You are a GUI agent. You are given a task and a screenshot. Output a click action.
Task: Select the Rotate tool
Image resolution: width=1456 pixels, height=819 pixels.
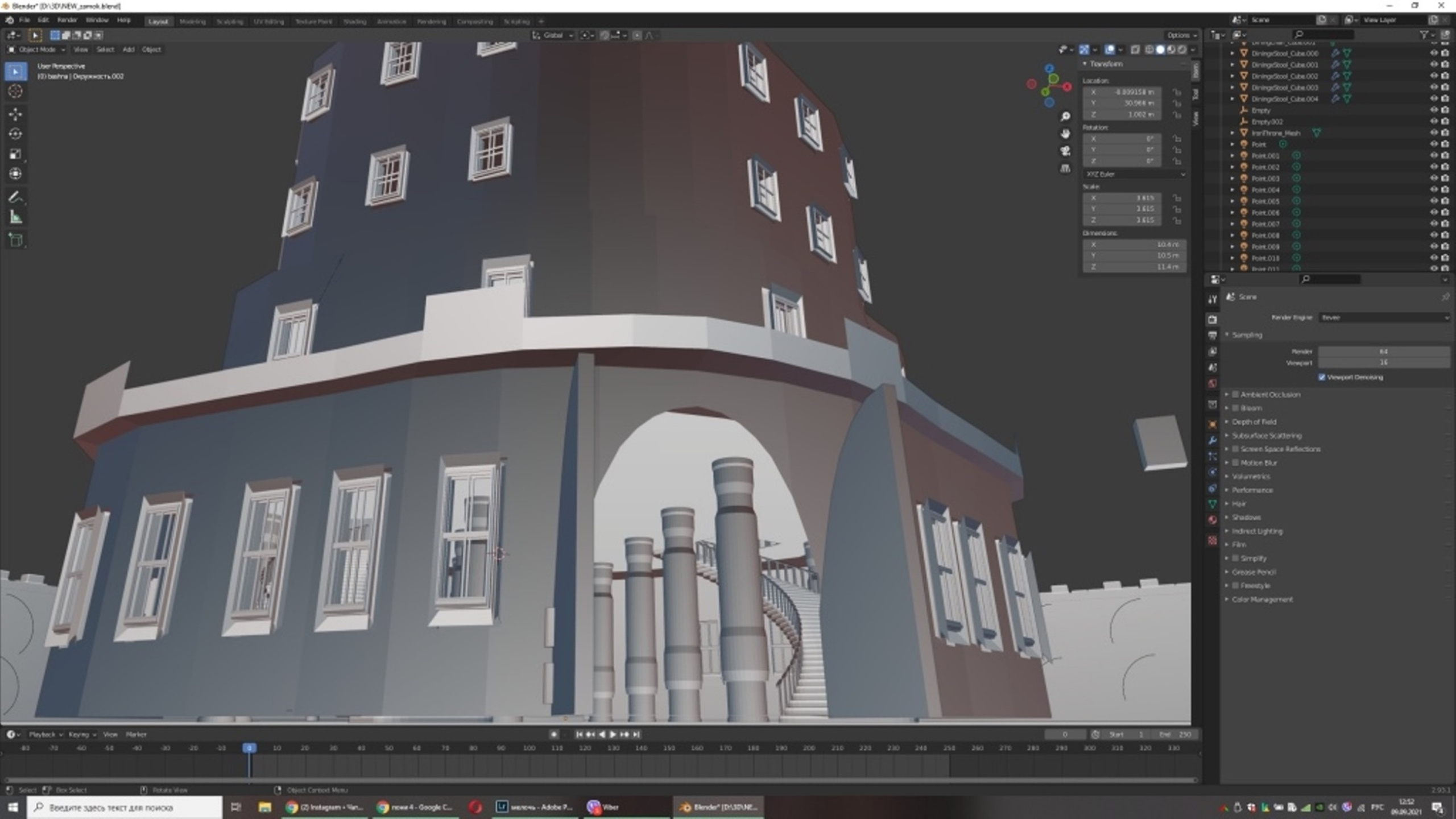tap(15, 134)
